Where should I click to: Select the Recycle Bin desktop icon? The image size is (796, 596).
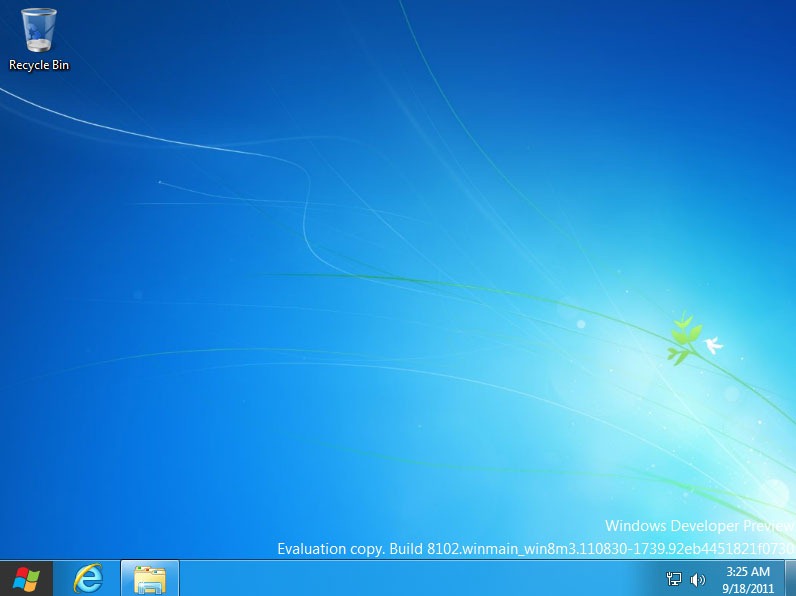39,40
